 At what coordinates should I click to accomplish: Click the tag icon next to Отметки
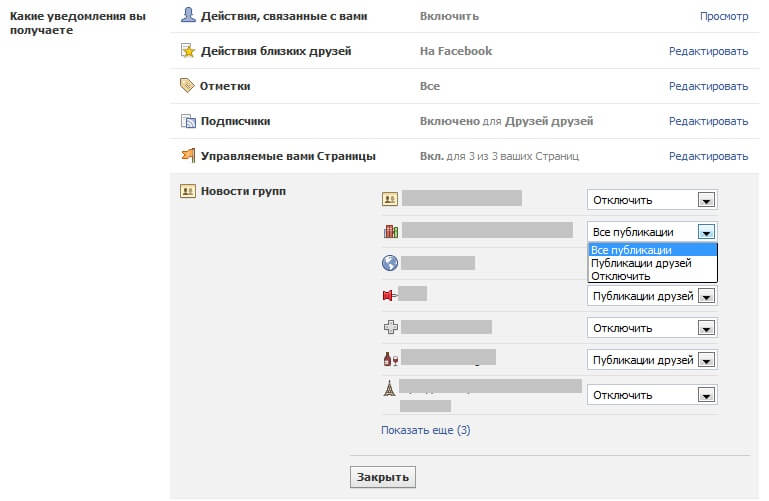click(187, 86)
